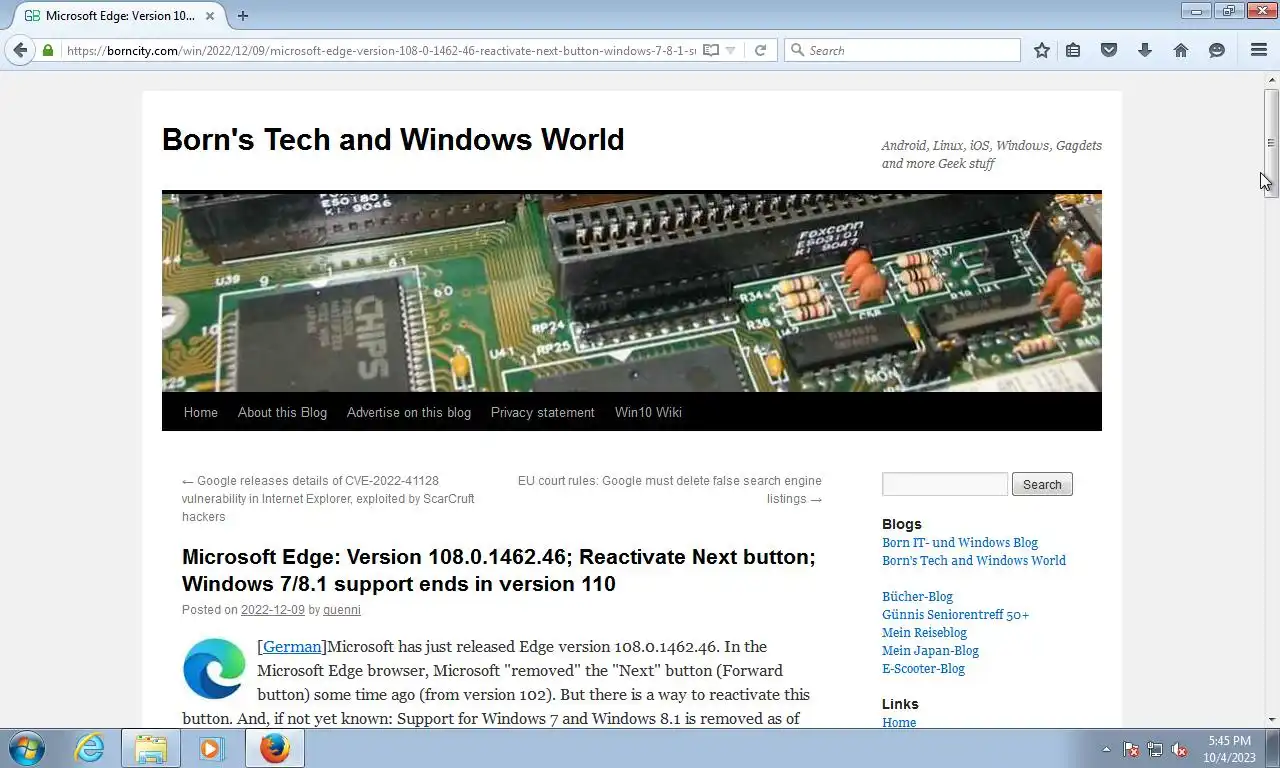Click the sidebar Search button
Viewport: 1280px width, 768px height.
point(1042,484)
